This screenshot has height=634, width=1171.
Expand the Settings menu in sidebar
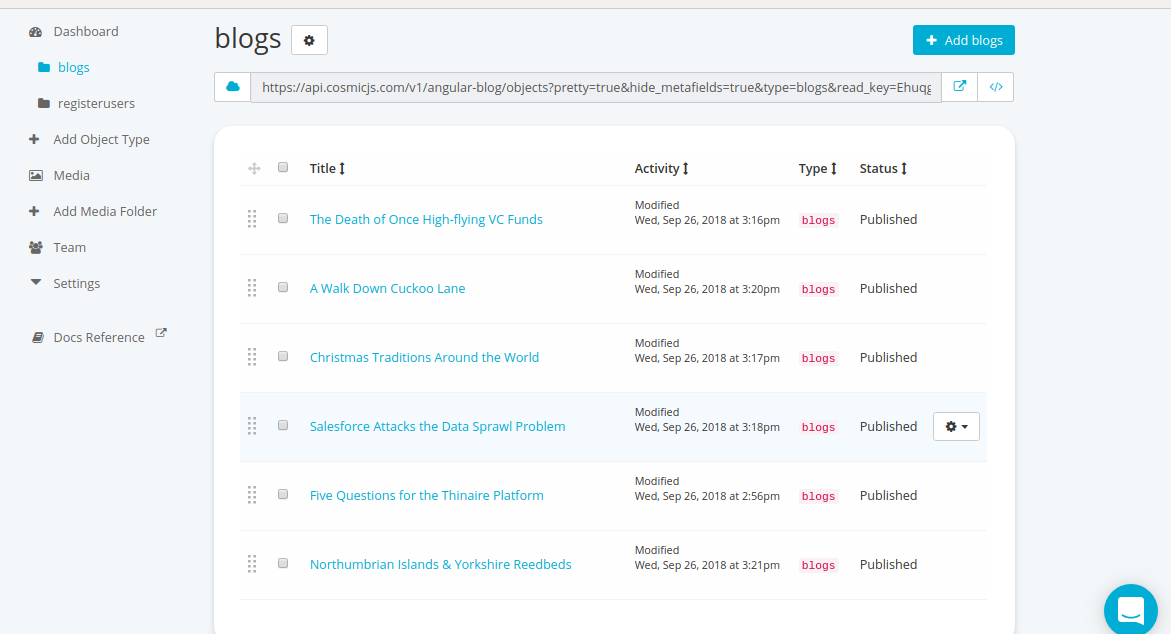(x=76, y=283)
